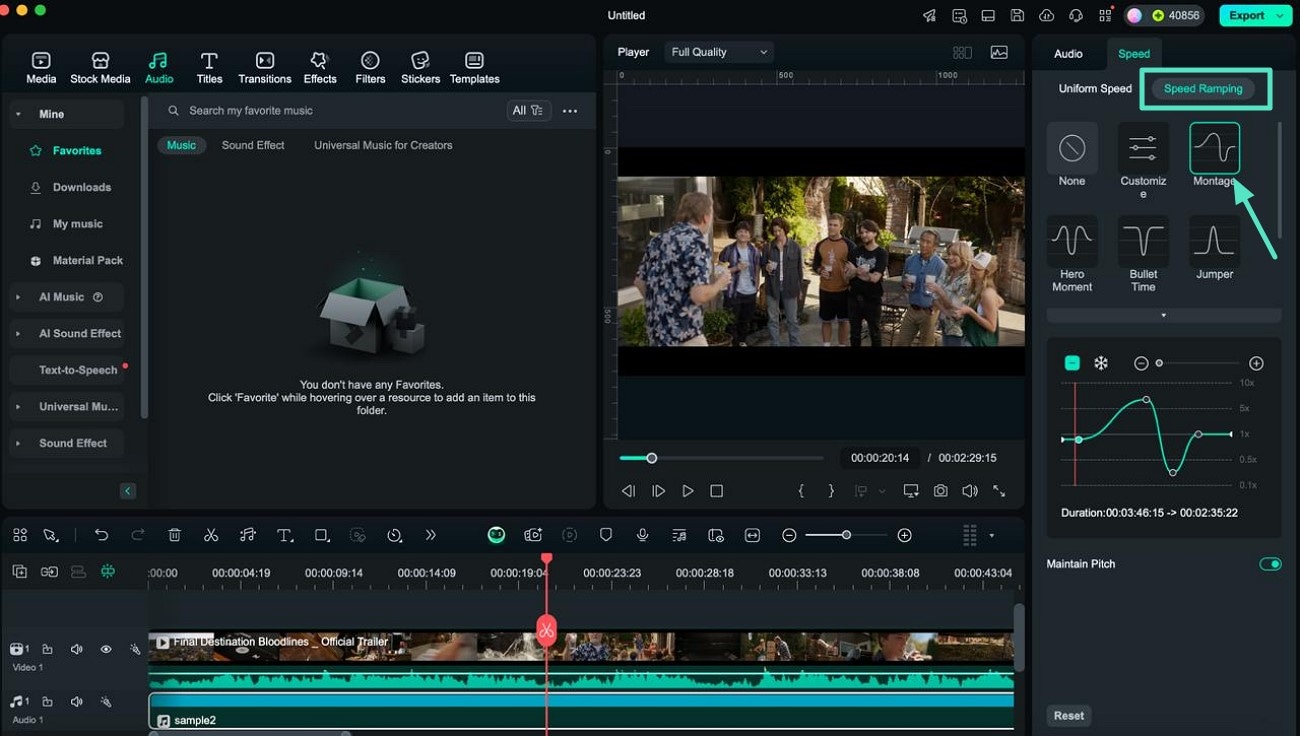The height and width of the screenshot is (736, 1300).
Task: Select Uniform Speed mode
Action: pyautogui.click(x=1095, y=88)
